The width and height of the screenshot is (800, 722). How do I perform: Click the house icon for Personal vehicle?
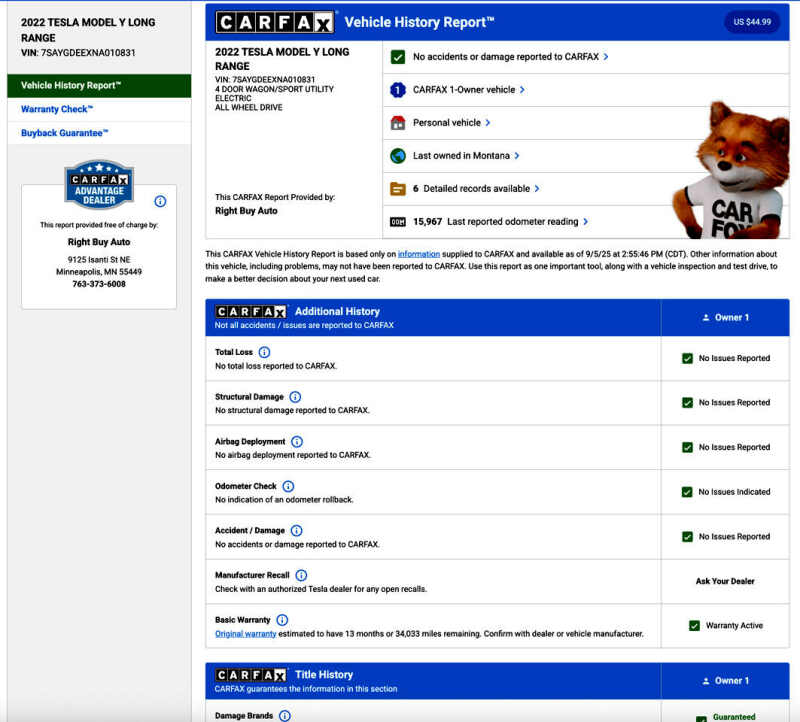(x=398, y=123)
